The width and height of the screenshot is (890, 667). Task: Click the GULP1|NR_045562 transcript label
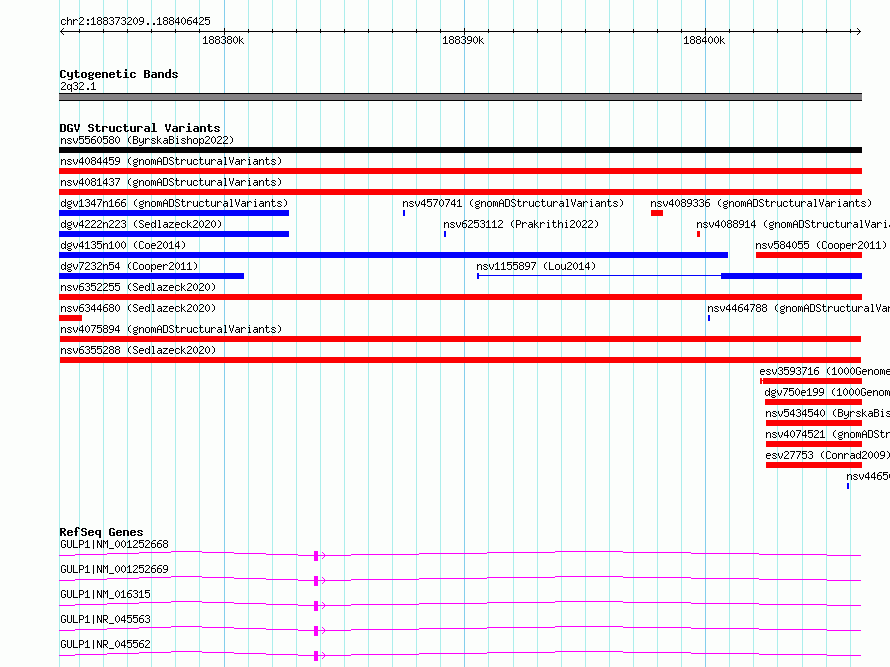(x=105, y=644)
